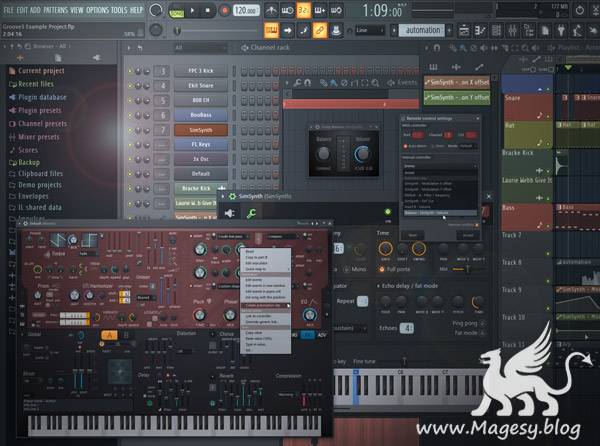Click the song position slider
The height and width of the screenshot is (446, 600).
tap(216, 31)
